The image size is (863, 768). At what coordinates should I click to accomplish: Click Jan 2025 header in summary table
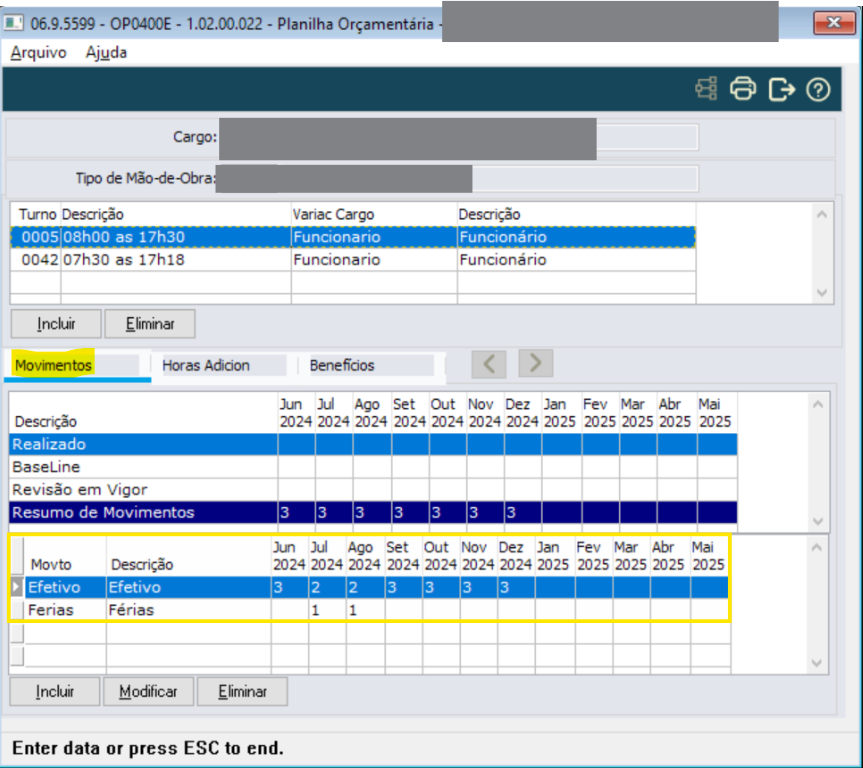click(560, 412)
